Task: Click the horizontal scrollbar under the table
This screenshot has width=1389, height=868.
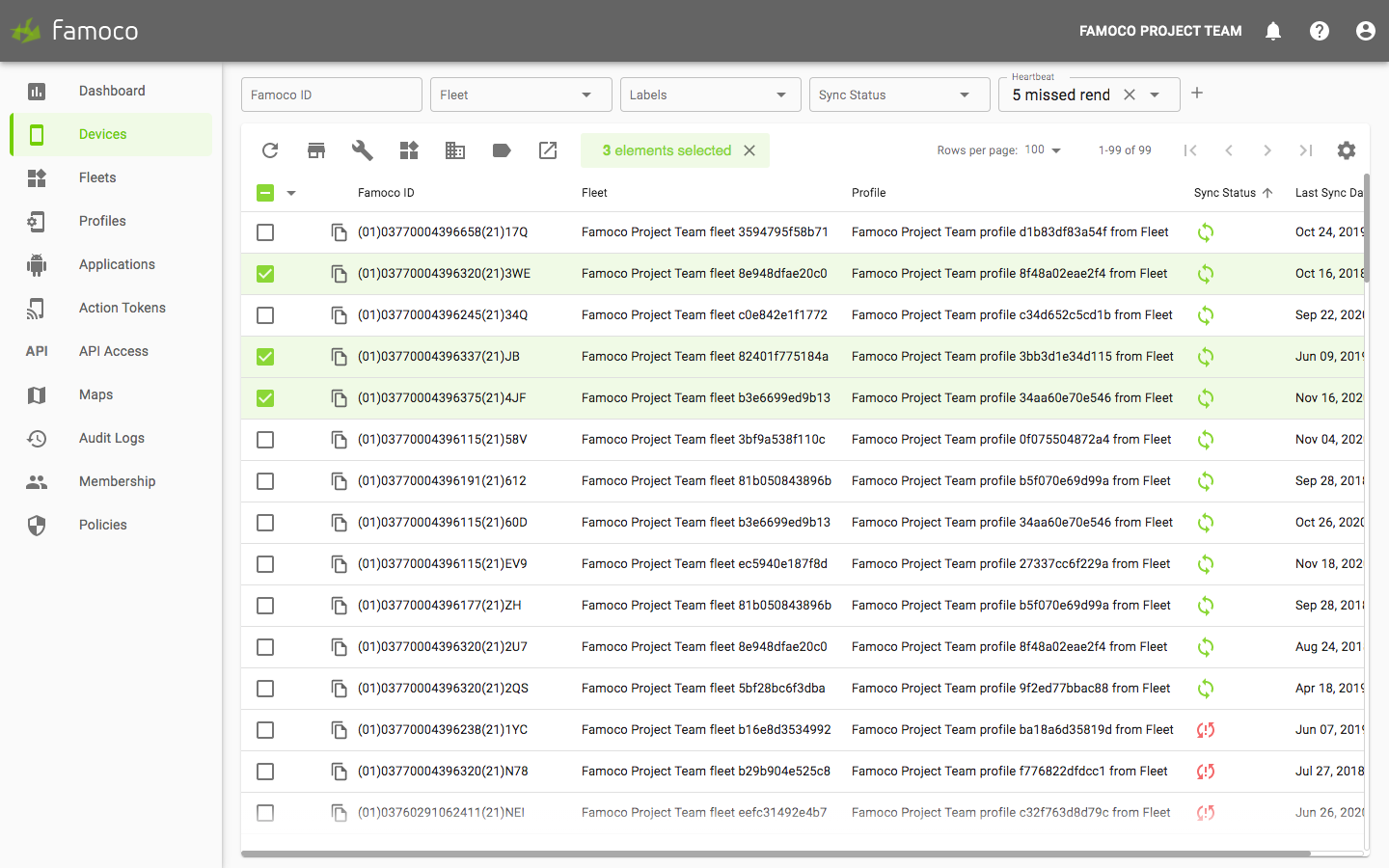Action: click(776, 854)
